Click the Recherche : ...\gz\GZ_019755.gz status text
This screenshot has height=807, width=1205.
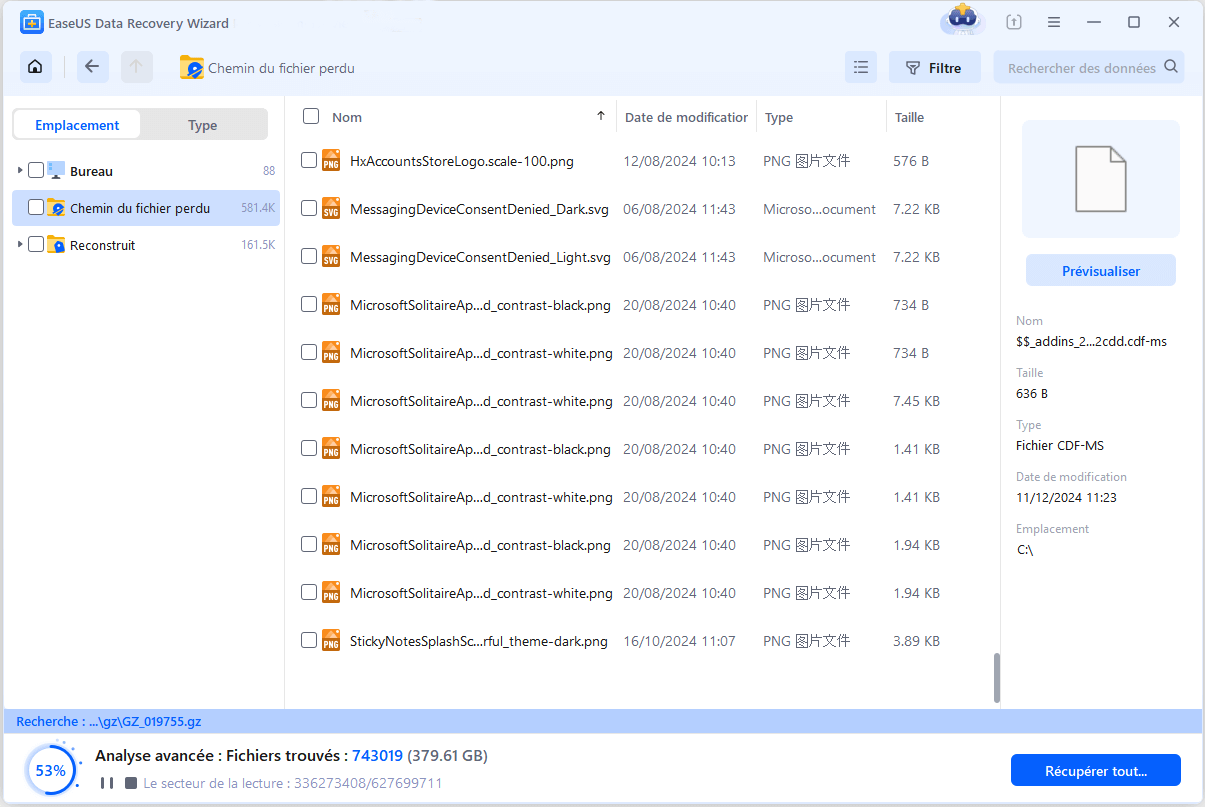[x=109, y=721]
